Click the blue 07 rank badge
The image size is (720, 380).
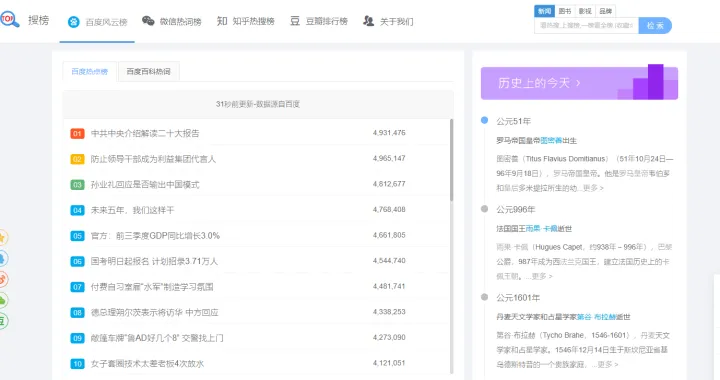77,287
